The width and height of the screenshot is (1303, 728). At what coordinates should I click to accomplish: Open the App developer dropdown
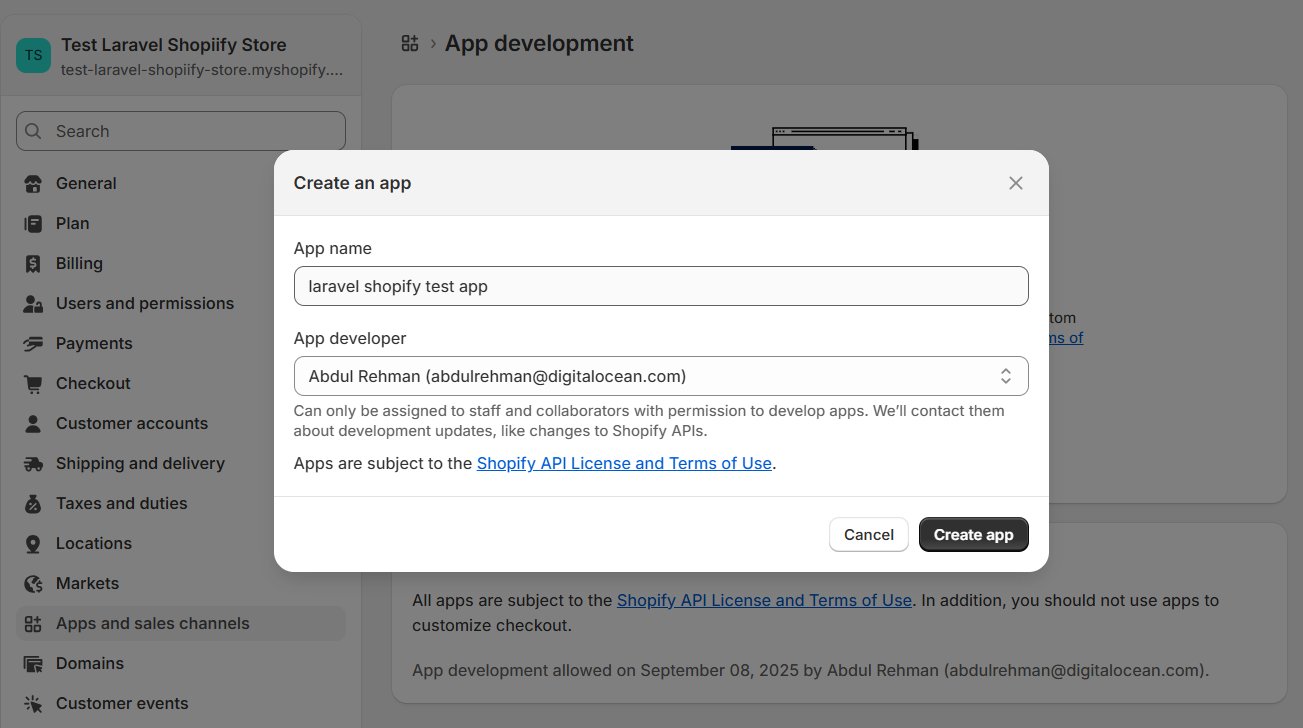click(661, 376)
